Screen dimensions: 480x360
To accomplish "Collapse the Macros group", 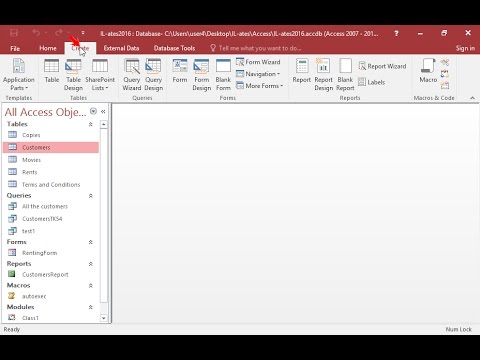I will tap(91, 286).
